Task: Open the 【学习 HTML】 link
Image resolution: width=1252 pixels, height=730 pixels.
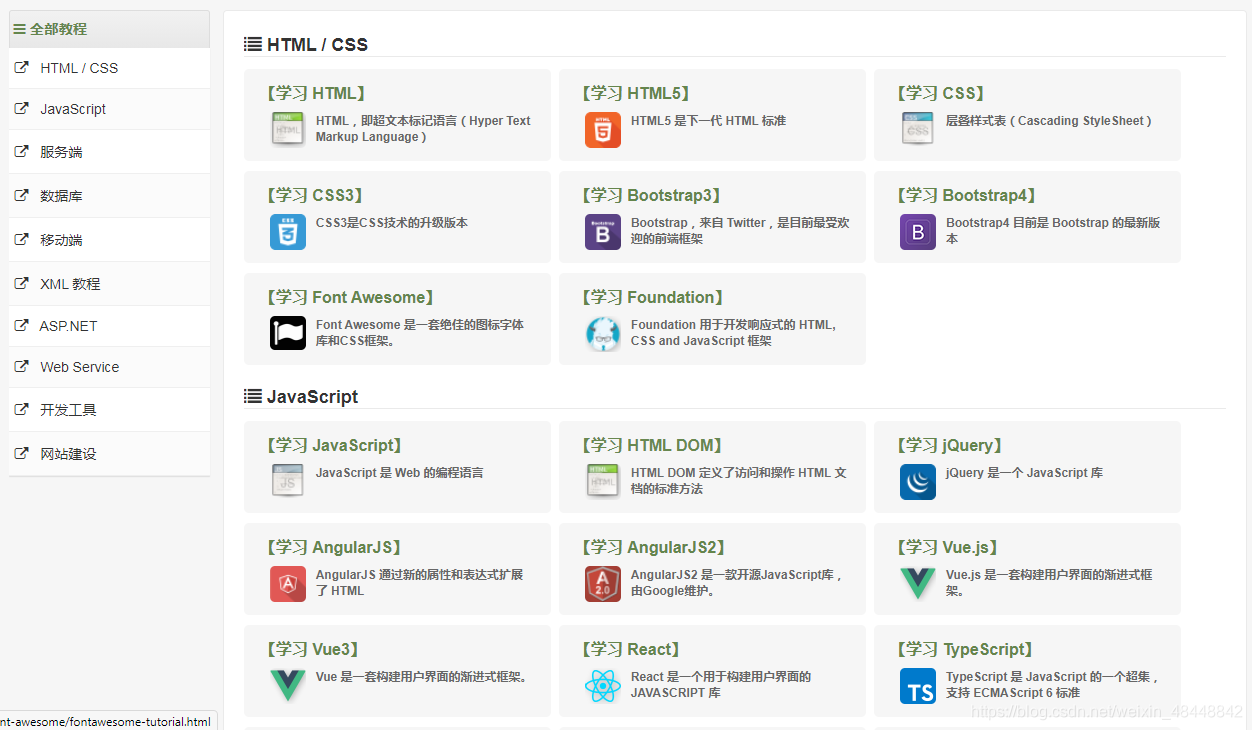Action: [316, 93]
